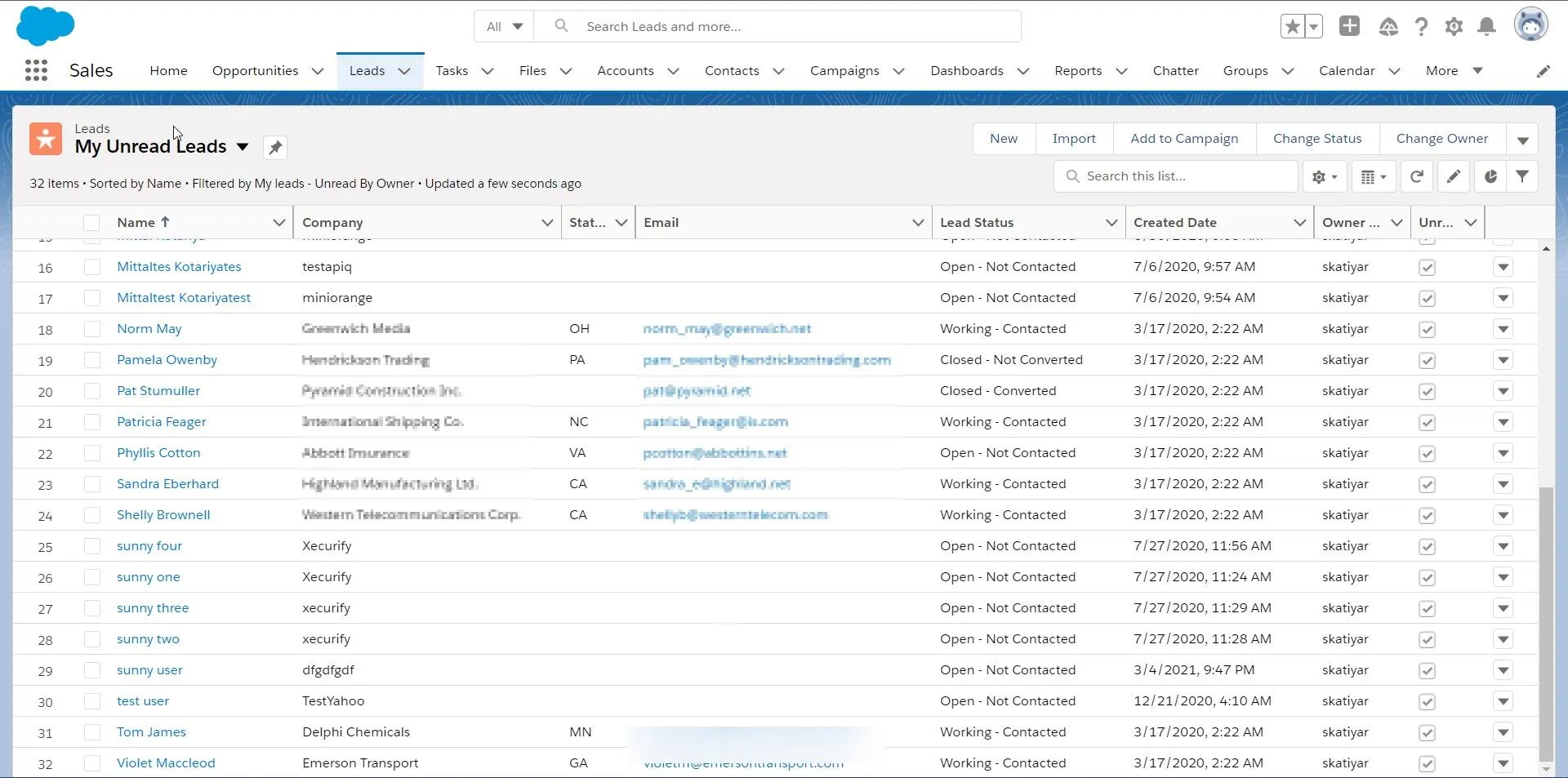Switch to the Opportunities tab
1568x778 pixels.
tap(255, 70)
